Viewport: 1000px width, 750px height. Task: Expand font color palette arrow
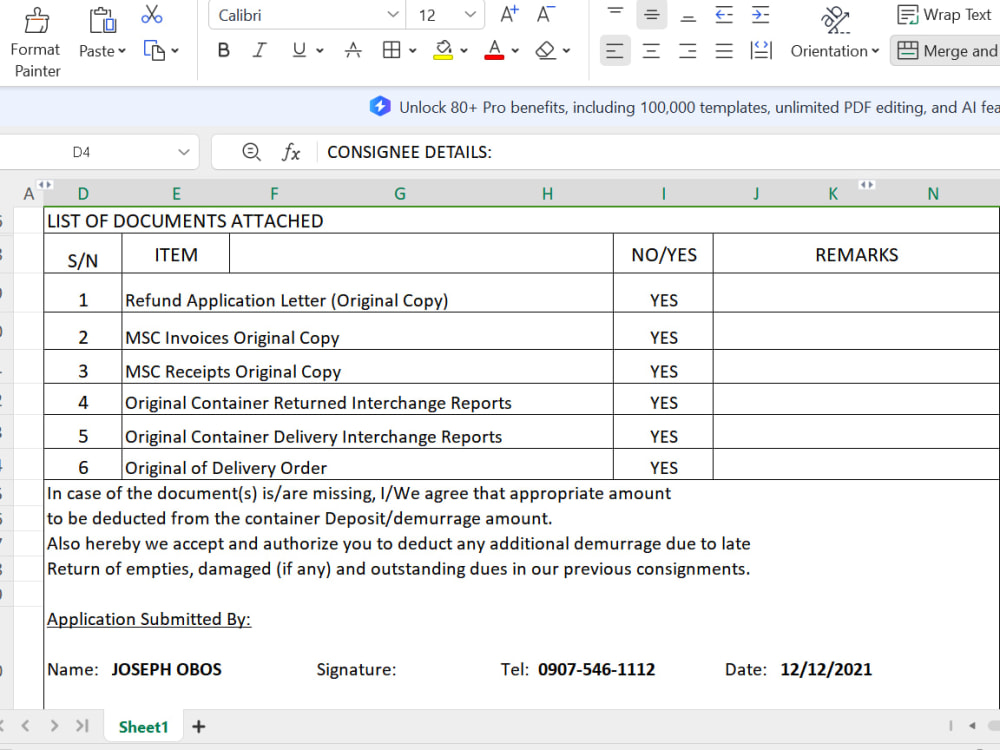tap(515, 50)
